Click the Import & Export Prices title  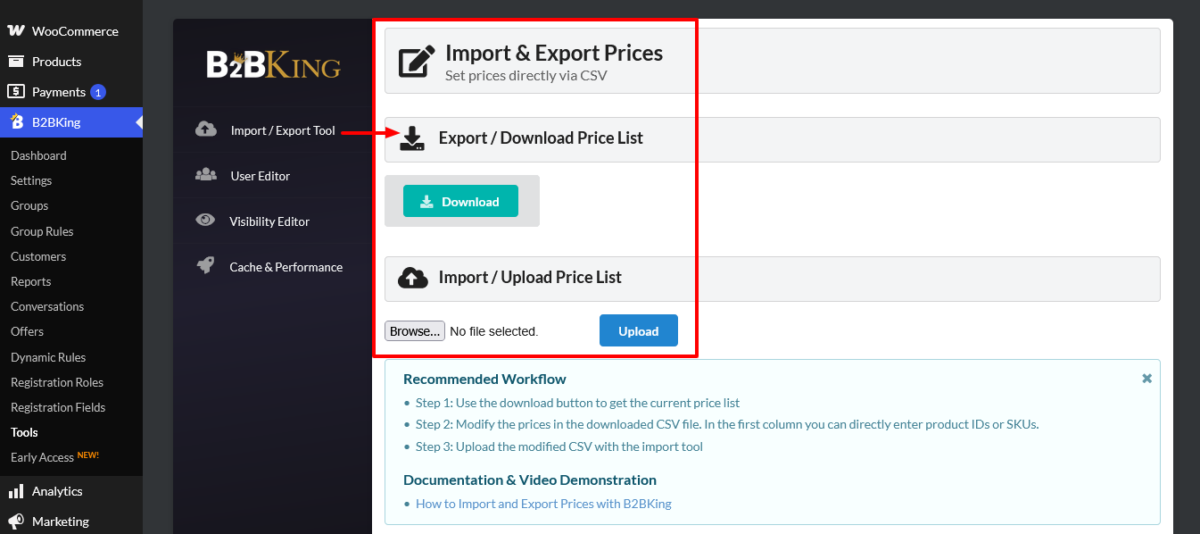pos(554,52)
